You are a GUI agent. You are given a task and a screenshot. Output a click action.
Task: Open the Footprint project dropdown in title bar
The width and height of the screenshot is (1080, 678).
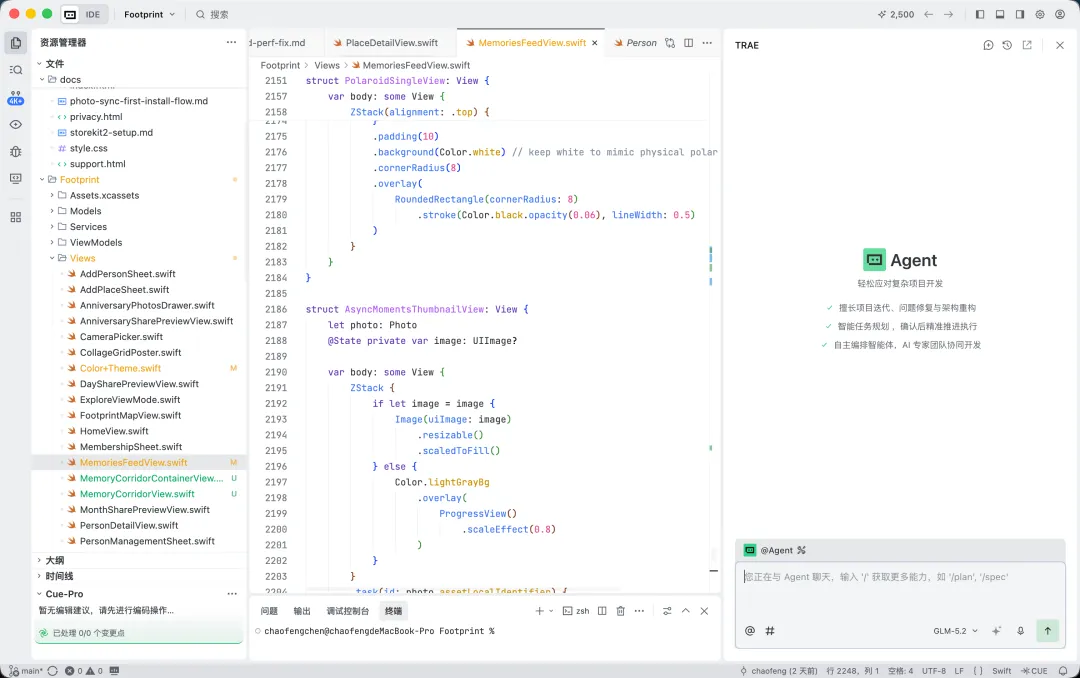(x=149, y=14)
